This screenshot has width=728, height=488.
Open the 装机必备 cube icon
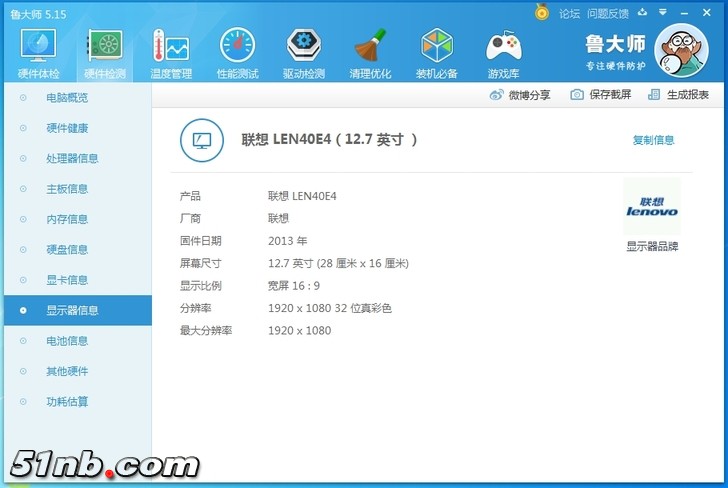(437, 52)
